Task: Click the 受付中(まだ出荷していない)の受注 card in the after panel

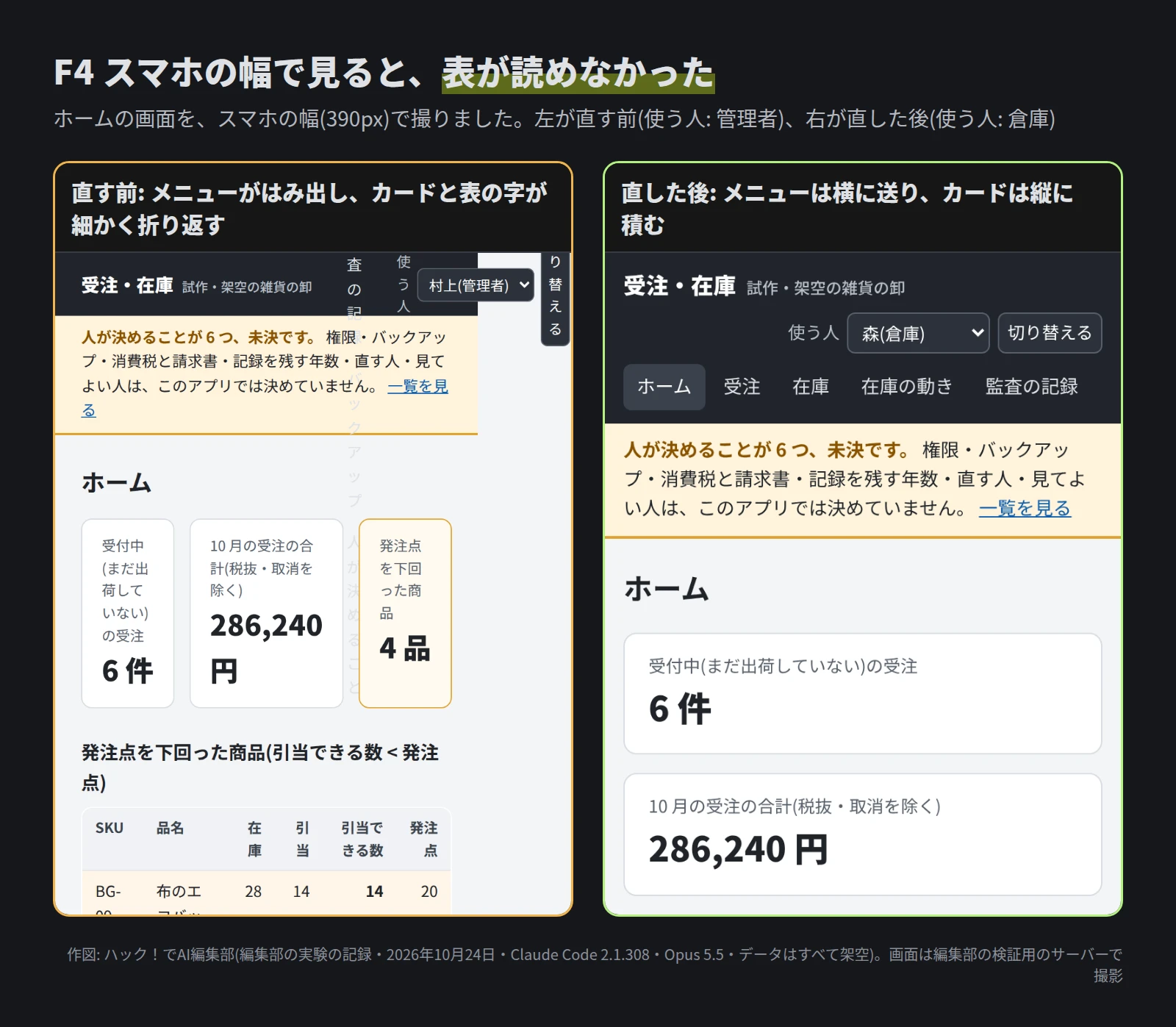Action: point(862,693)
